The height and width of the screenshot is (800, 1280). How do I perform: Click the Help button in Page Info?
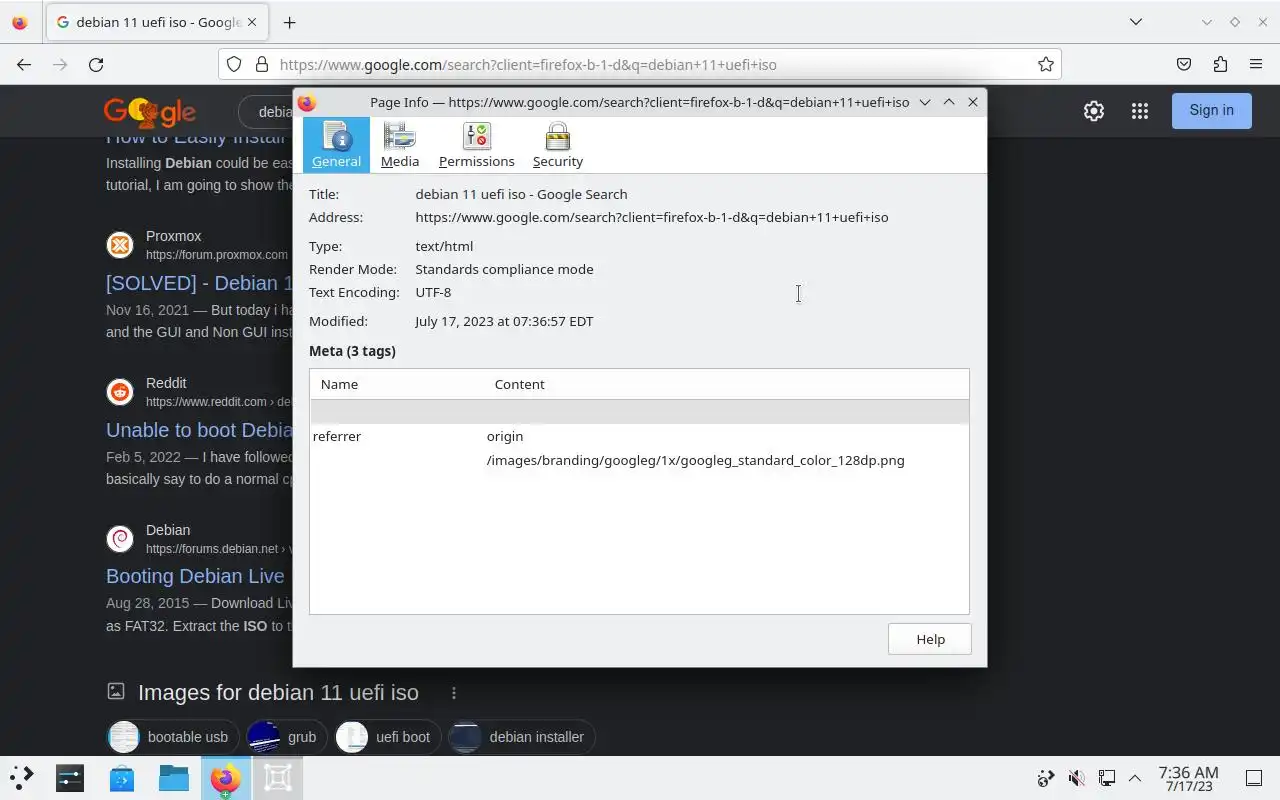(x=930, y=639)
